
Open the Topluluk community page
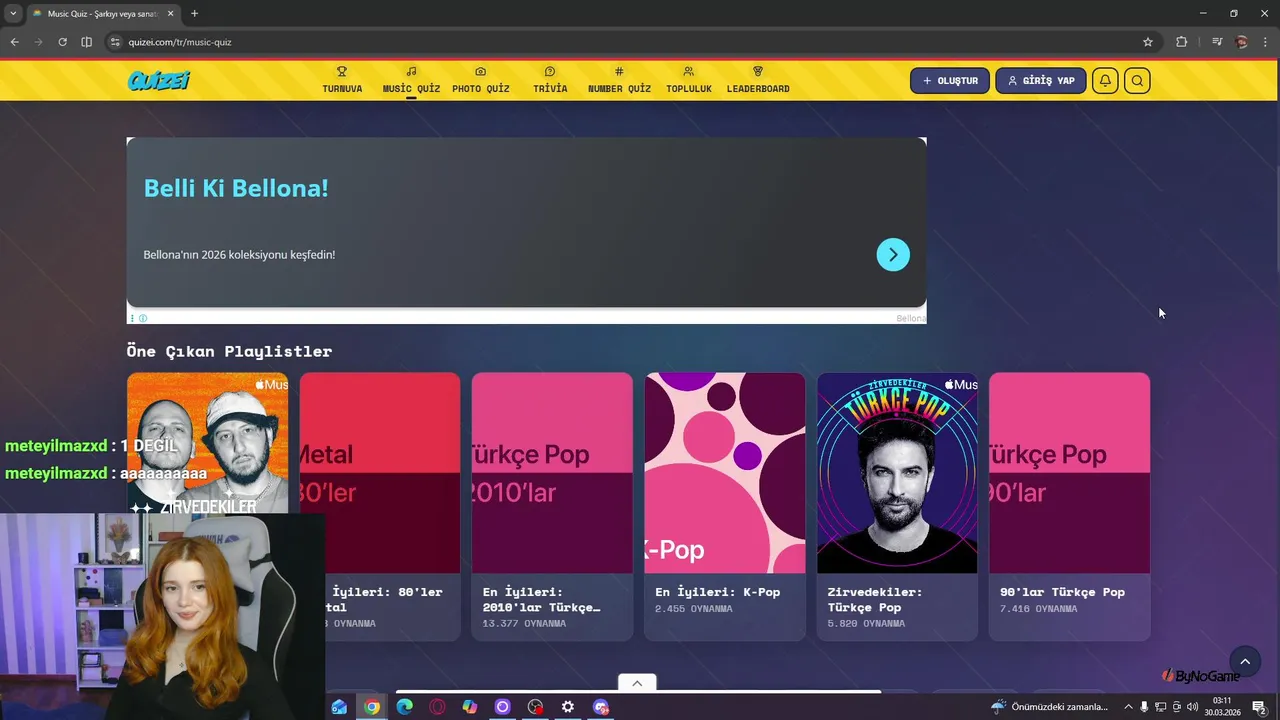click(x=688, y=80)
